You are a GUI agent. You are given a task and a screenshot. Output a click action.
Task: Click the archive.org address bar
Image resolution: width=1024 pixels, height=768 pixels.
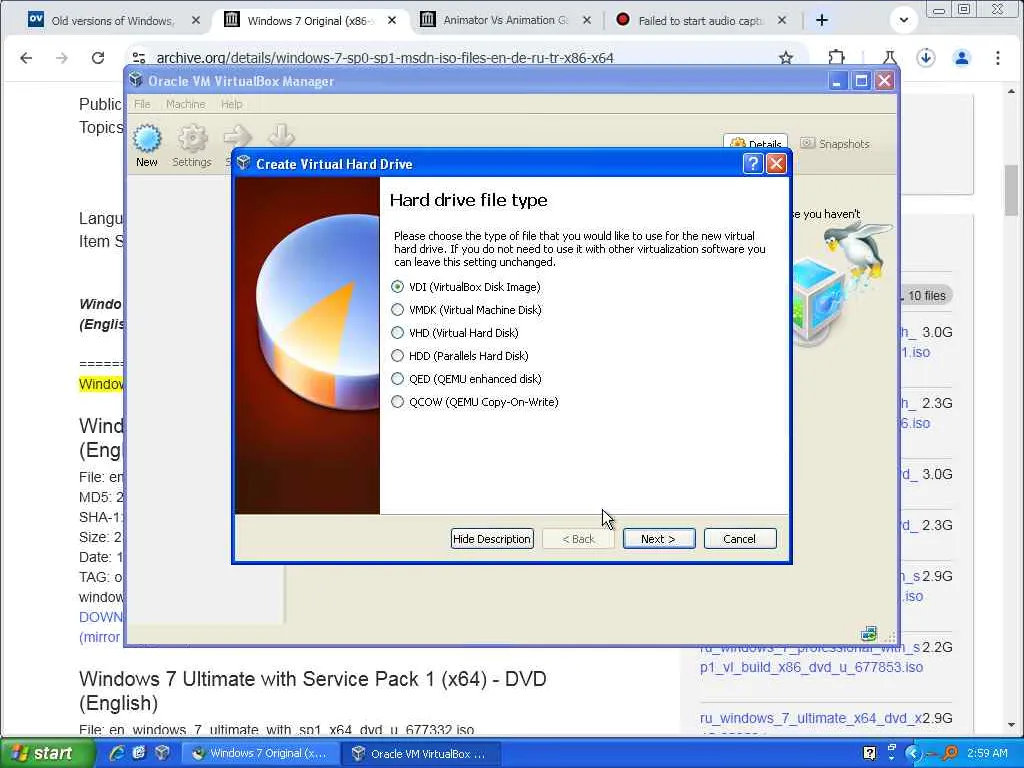pyautogui.click(x=385, y=58)
